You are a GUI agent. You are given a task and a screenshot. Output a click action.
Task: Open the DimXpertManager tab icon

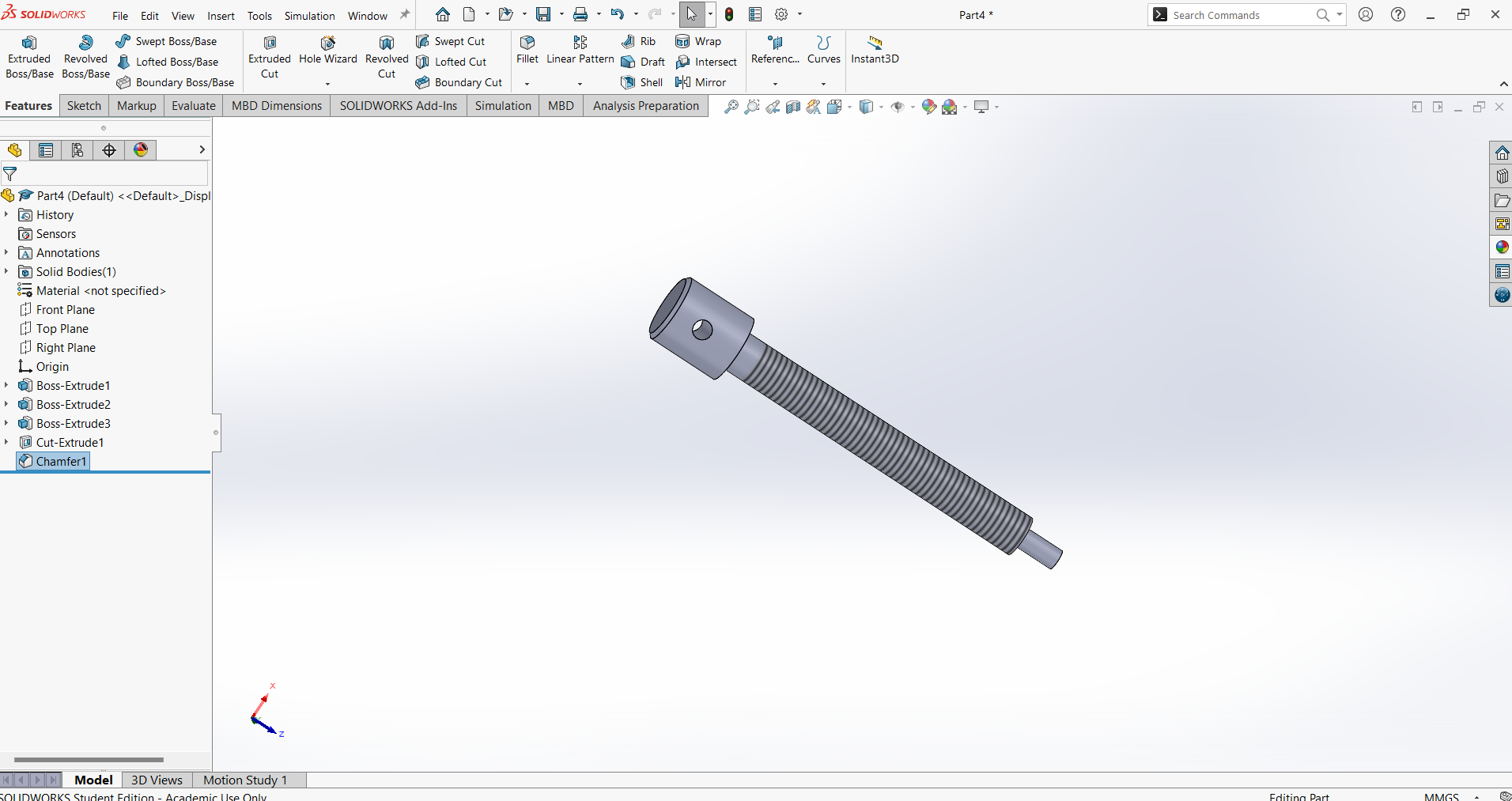point(109,150)
